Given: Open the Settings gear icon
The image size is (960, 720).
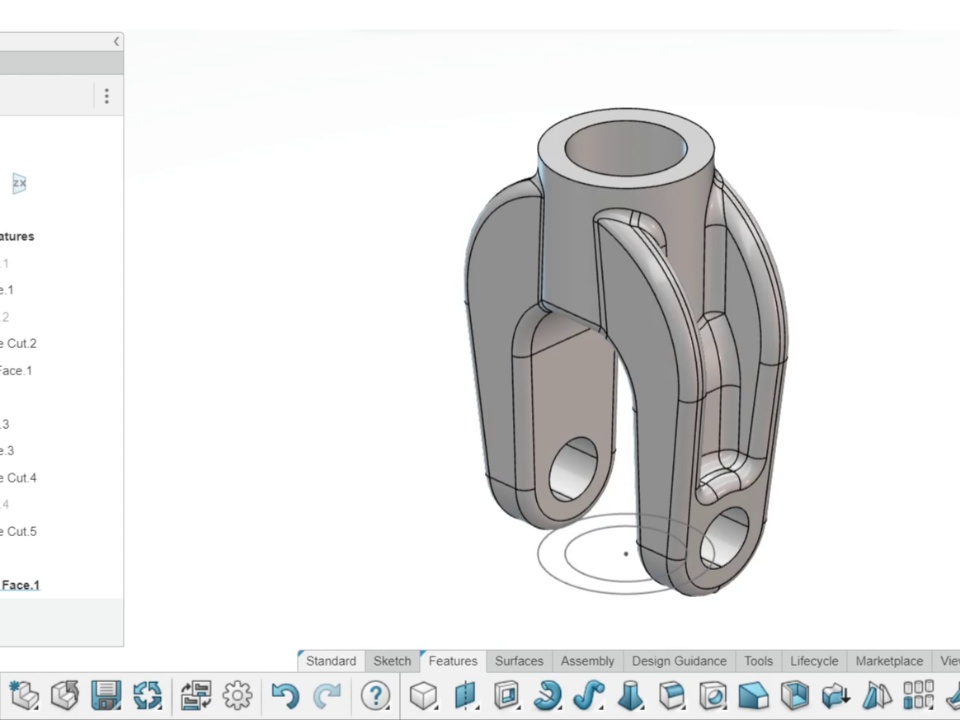Looking at the screenshot, I should pyautogui.click(x=238, y=696).
